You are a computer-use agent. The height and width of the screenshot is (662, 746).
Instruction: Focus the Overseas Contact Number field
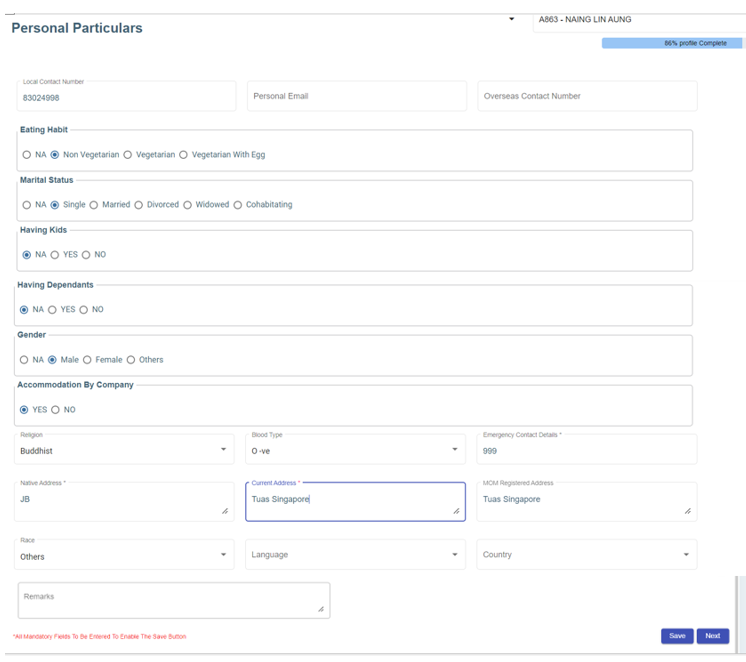(586, 96)
